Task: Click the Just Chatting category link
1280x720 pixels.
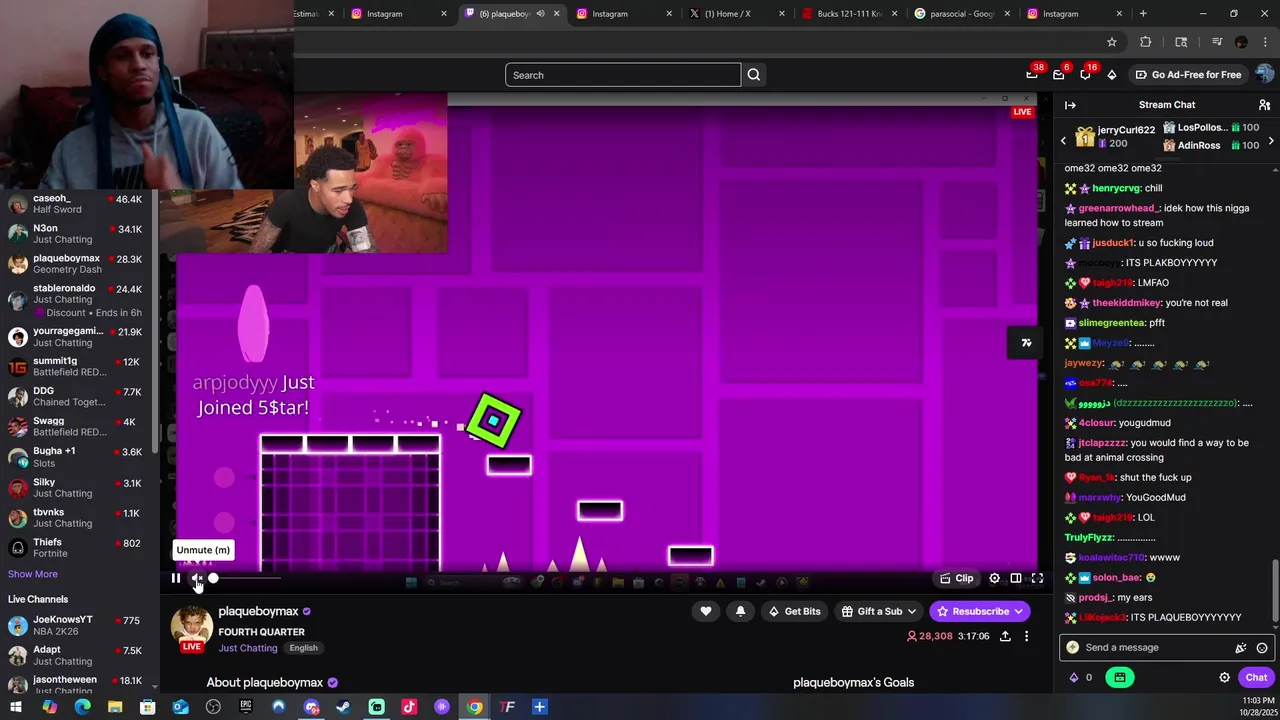Action: [x=248, y=648]
